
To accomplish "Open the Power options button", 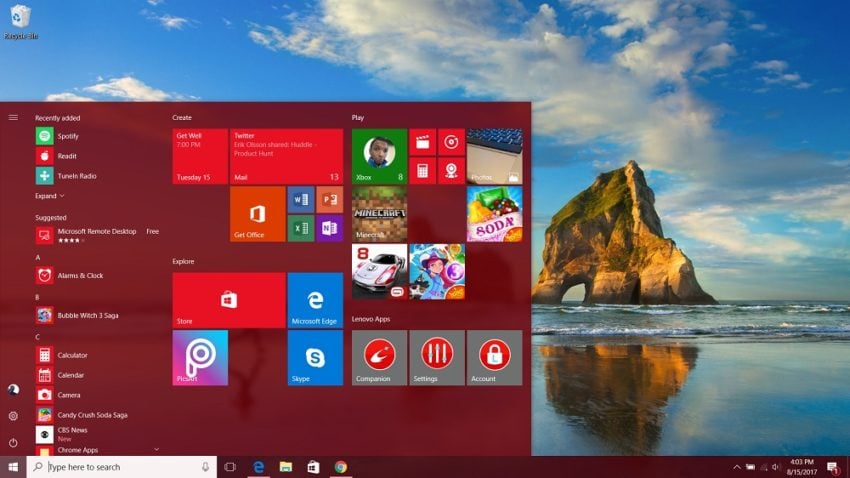I will (x=13, y=442).
